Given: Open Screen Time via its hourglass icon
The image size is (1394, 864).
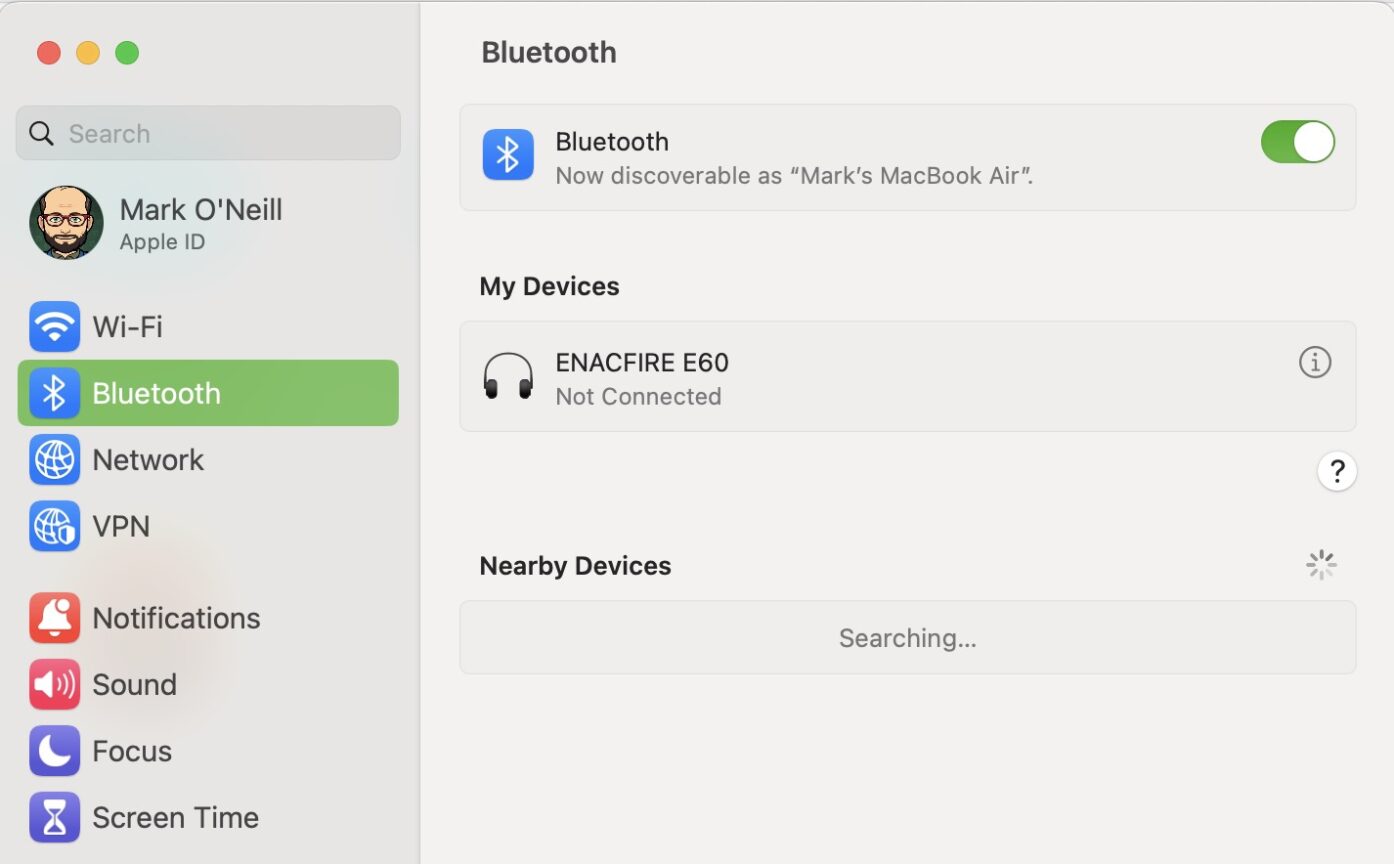Looking at the screenshot, I should [55, 817].
